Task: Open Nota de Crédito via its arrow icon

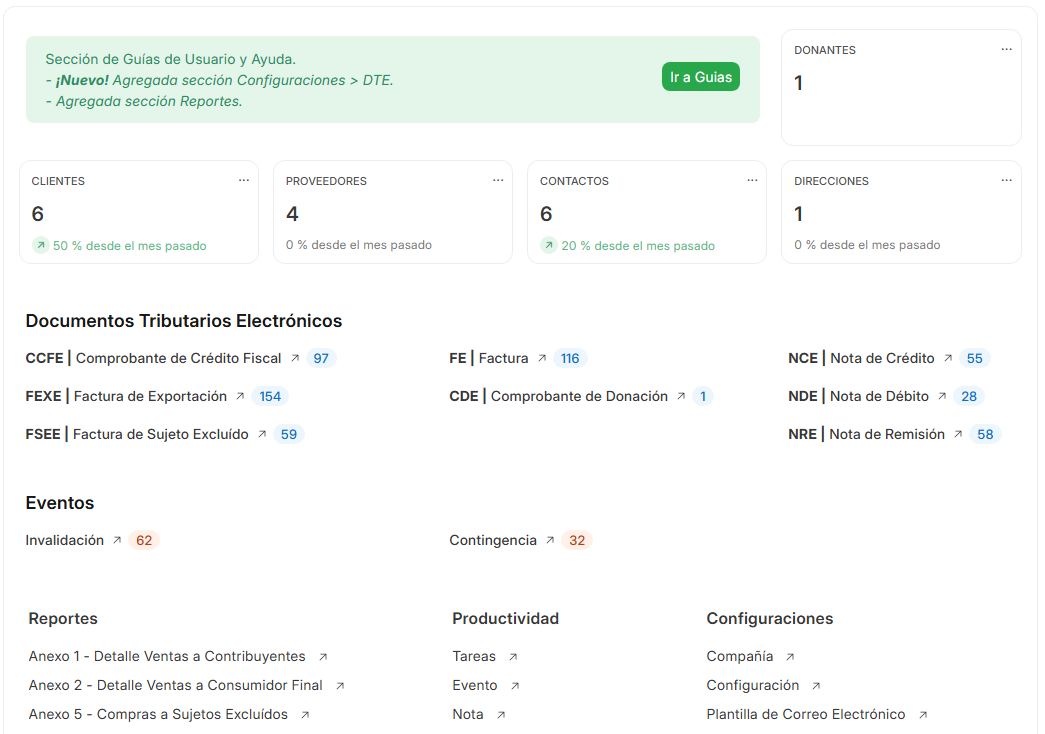Action: click(x=948, y=358)
